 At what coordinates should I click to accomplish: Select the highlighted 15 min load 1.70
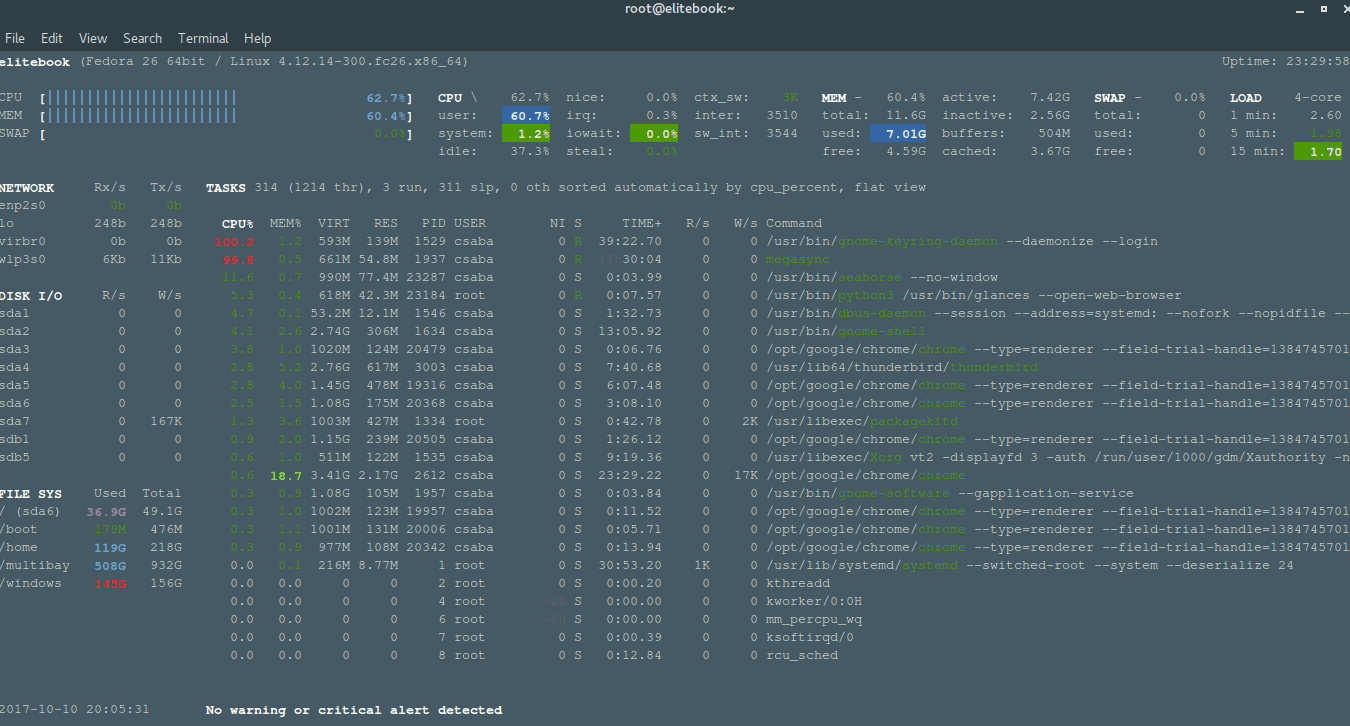tap(1318, 152)
